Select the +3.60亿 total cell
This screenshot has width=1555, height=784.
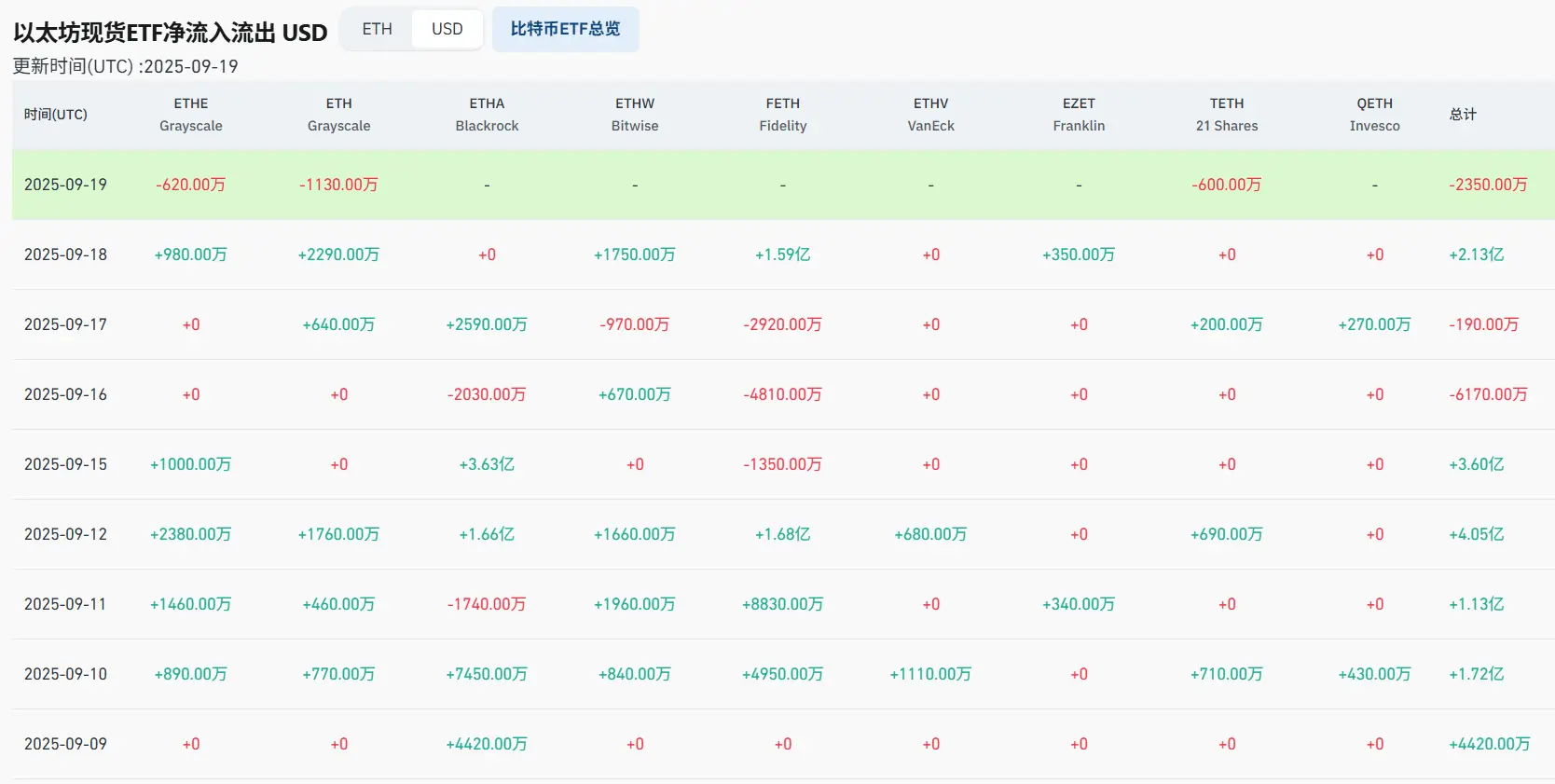[x=1477, y=464]
